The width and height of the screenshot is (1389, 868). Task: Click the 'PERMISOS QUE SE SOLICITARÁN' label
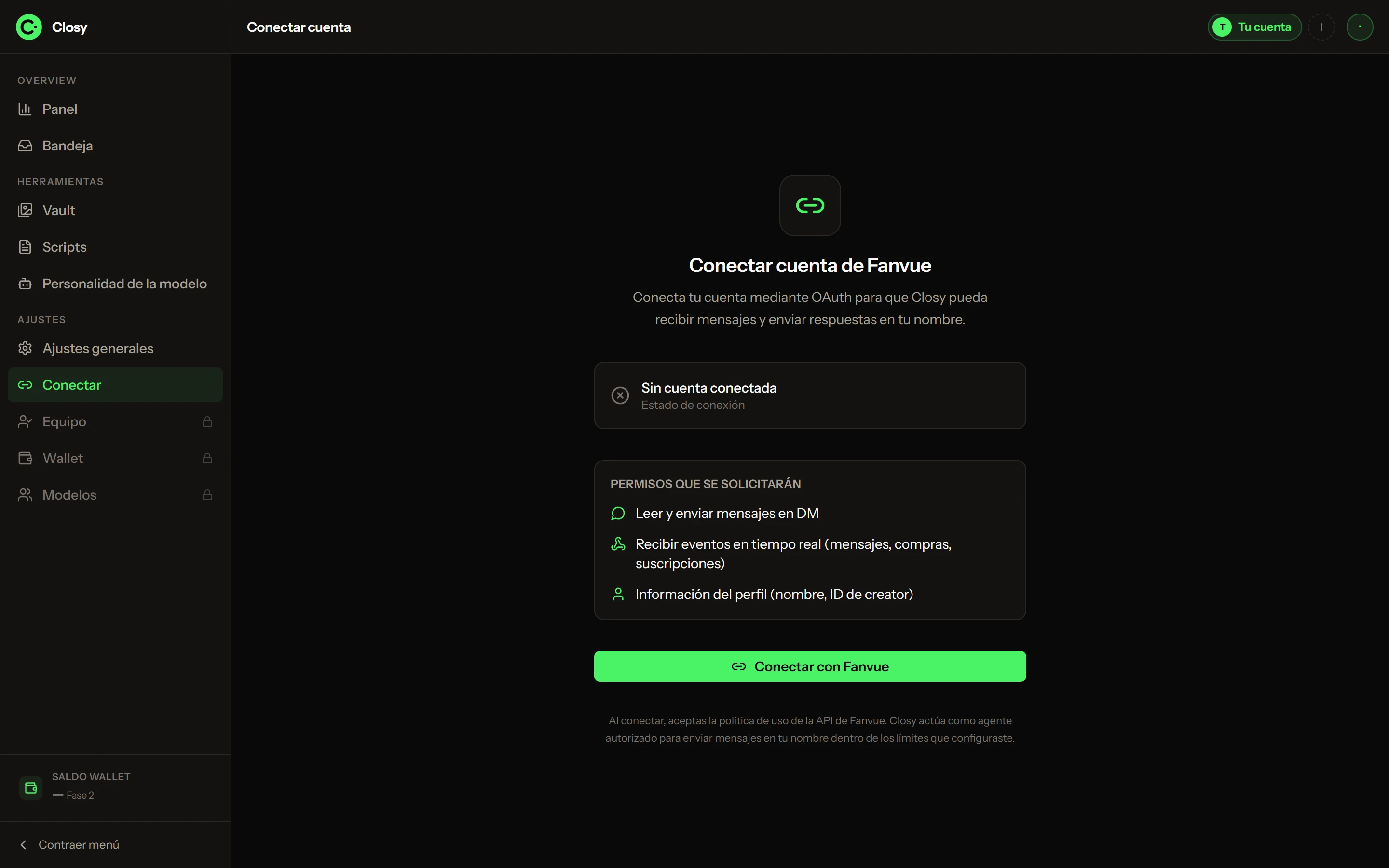(706, 484)
